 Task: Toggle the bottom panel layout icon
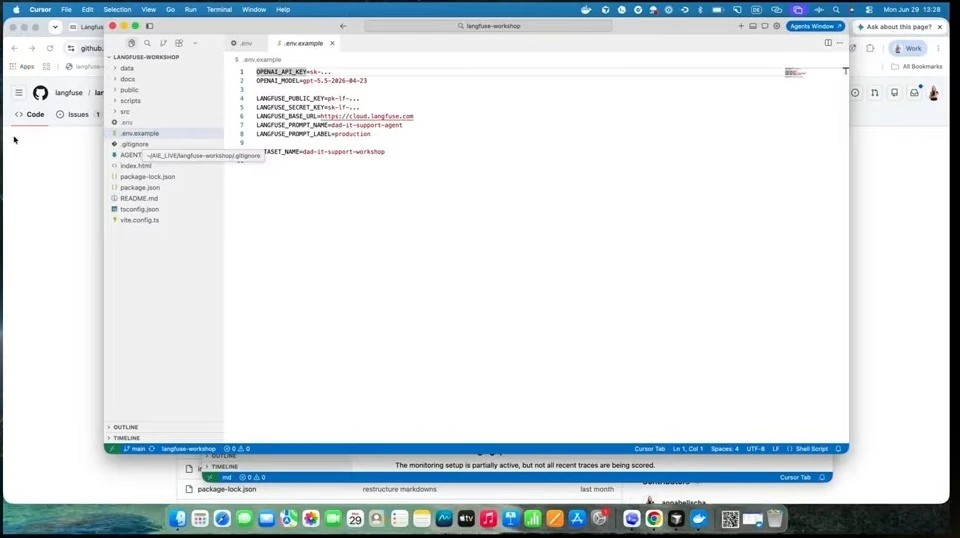[x=753, y=26]
